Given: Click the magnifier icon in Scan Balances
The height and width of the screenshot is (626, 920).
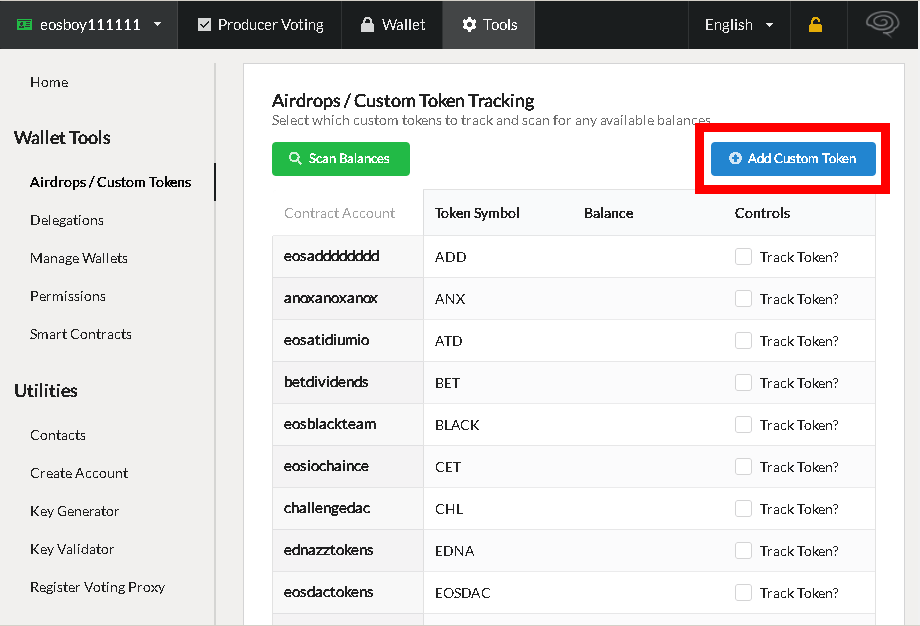Looking at the screenshot, I should click(x=295, y=158).
